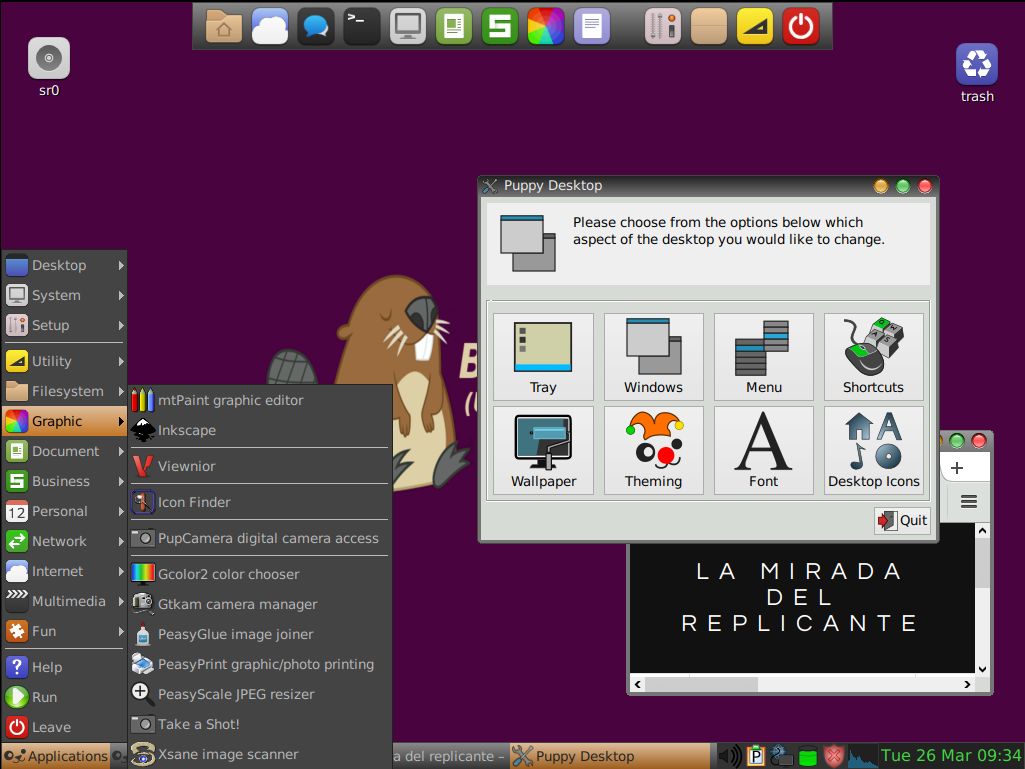
Task: Choose the Menu option in Puppy Desktop
Action: pyautogui.click(x=764, y=356)
